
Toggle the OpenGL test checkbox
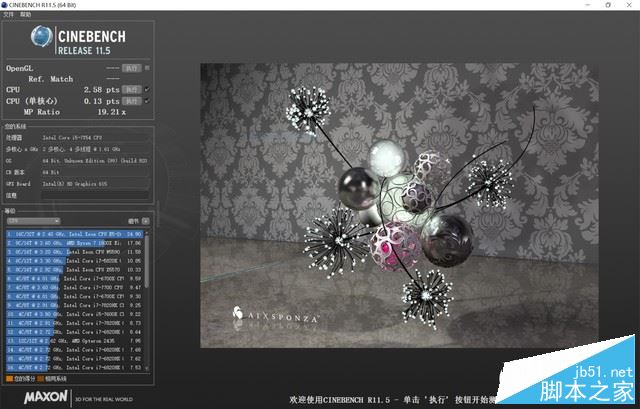point(147,68)
